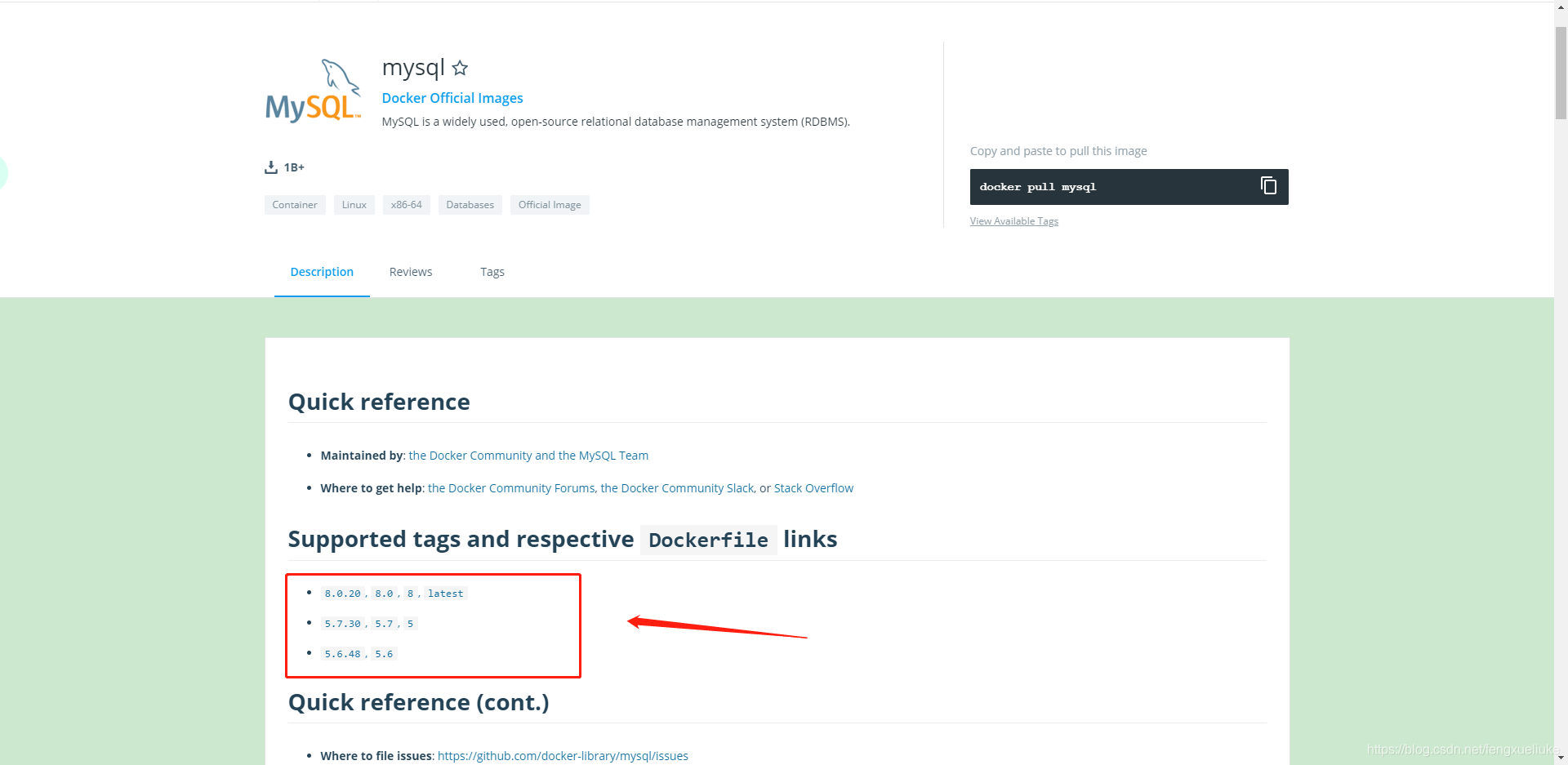Viewport: 1568px width, 765px height.
Task: Switch to the Reviews tab
Action: 411,272
